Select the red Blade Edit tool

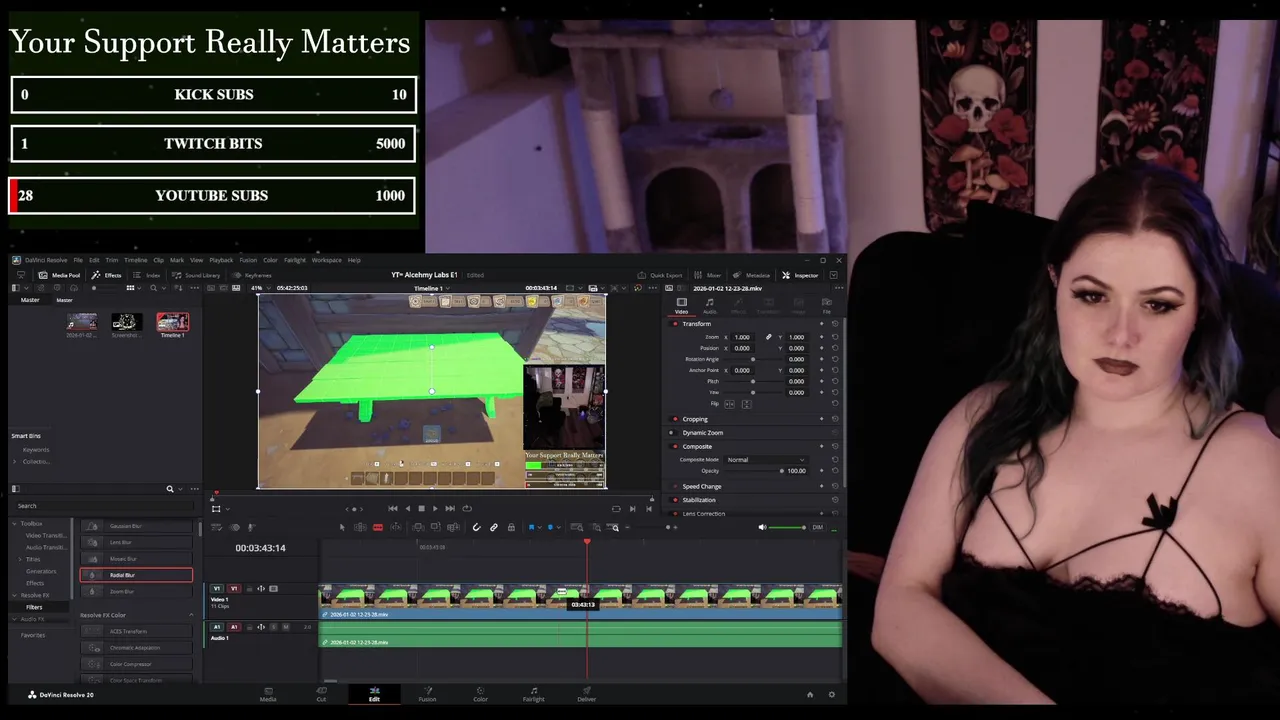[x=378, y=527]
